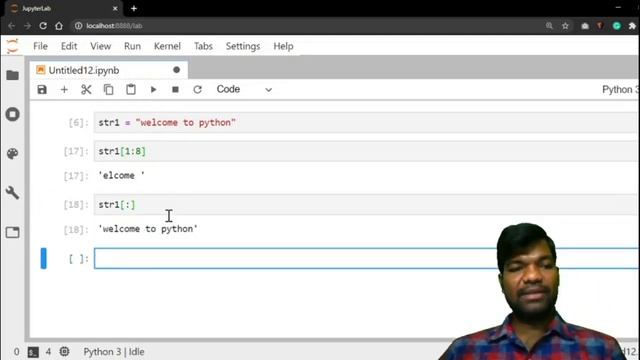Open the Edit menu
Image resolution: width=640 pixels, height=360 pixels.
[x=69, y=46]
